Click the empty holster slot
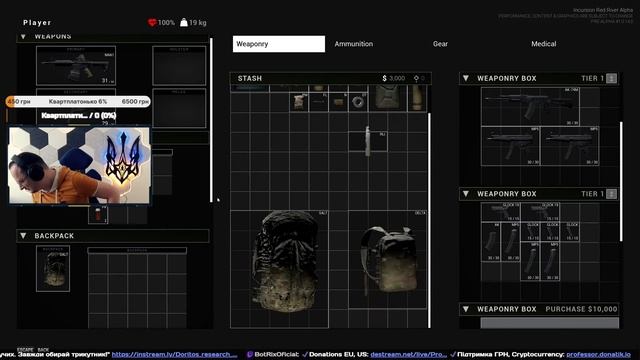Screen dimensions: 640x360 [179, 66]
